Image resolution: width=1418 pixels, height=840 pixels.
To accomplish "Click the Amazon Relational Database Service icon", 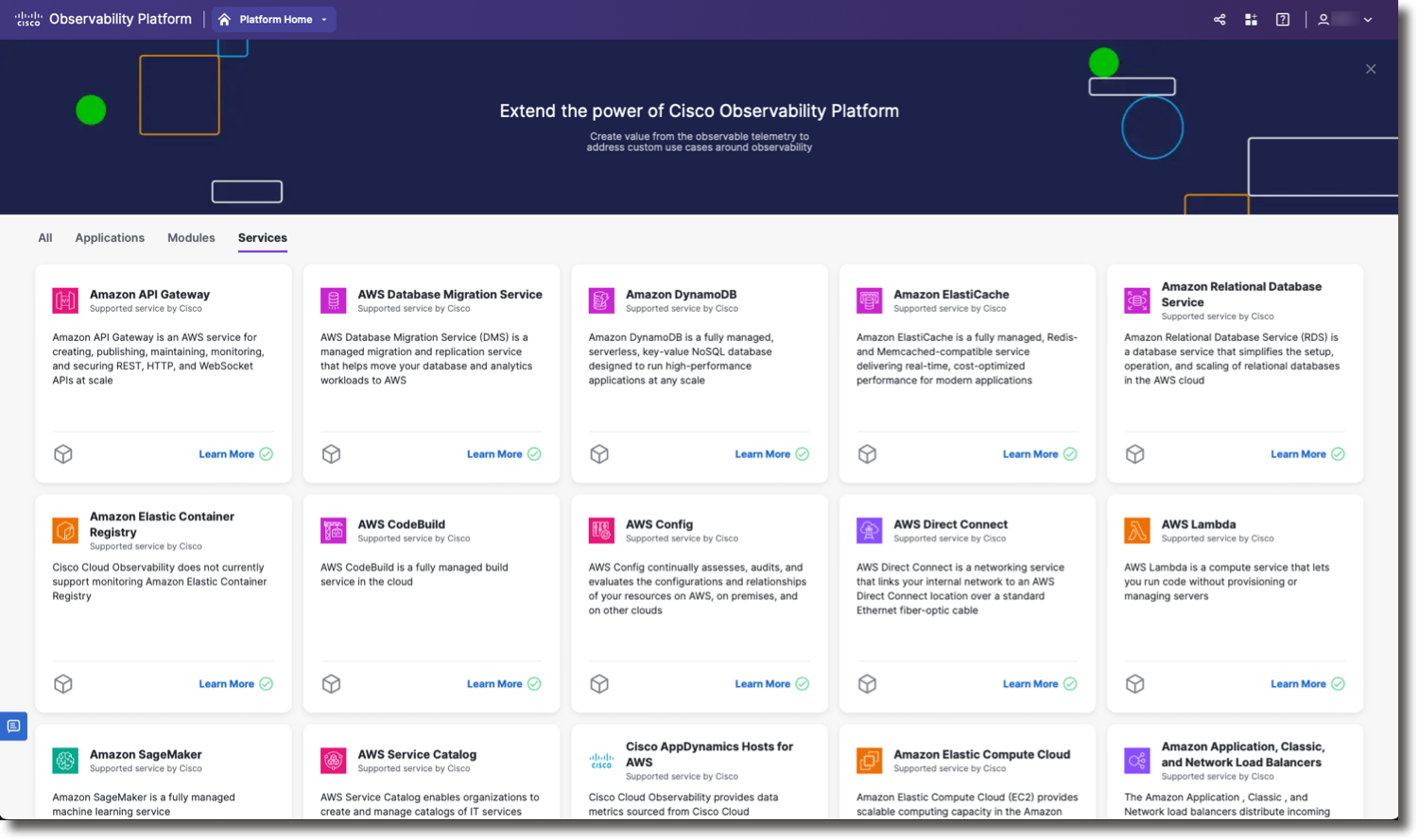I will 1137,300.
